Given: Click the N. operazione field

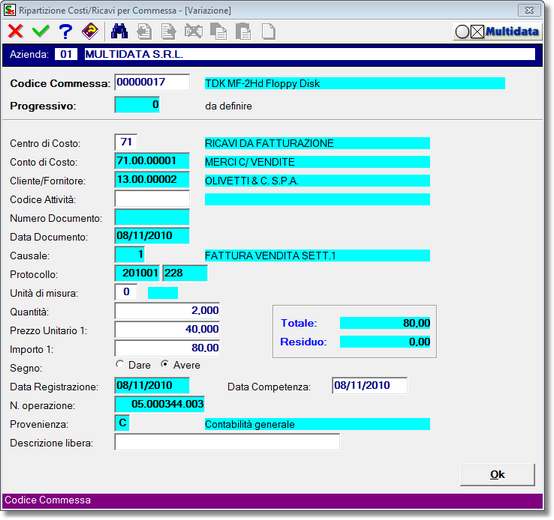Looking at the screenshot, I should pyautogui.click(x=160, y=404).
